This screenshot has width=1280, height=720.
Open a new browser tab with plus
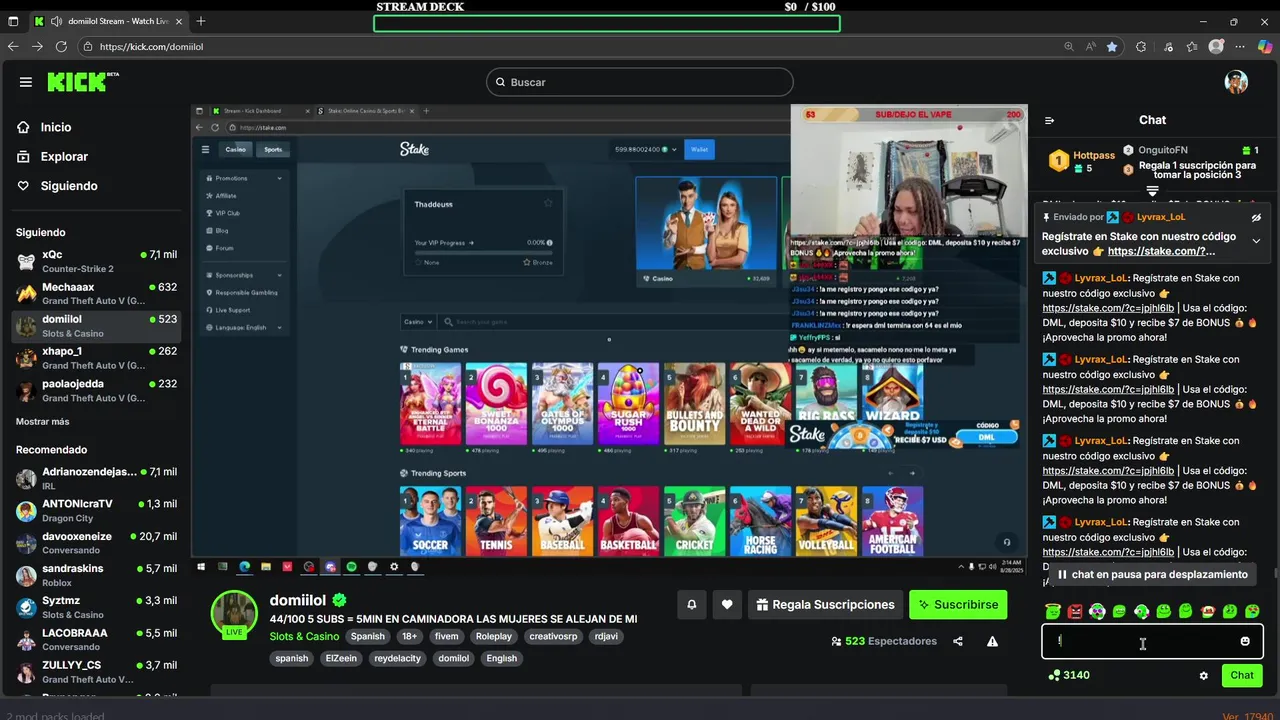click(200, 21)
